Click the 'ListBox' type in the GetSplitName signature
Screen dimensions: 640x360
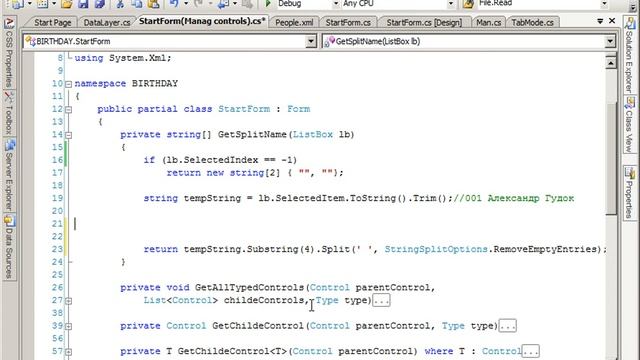pos(313,134)
